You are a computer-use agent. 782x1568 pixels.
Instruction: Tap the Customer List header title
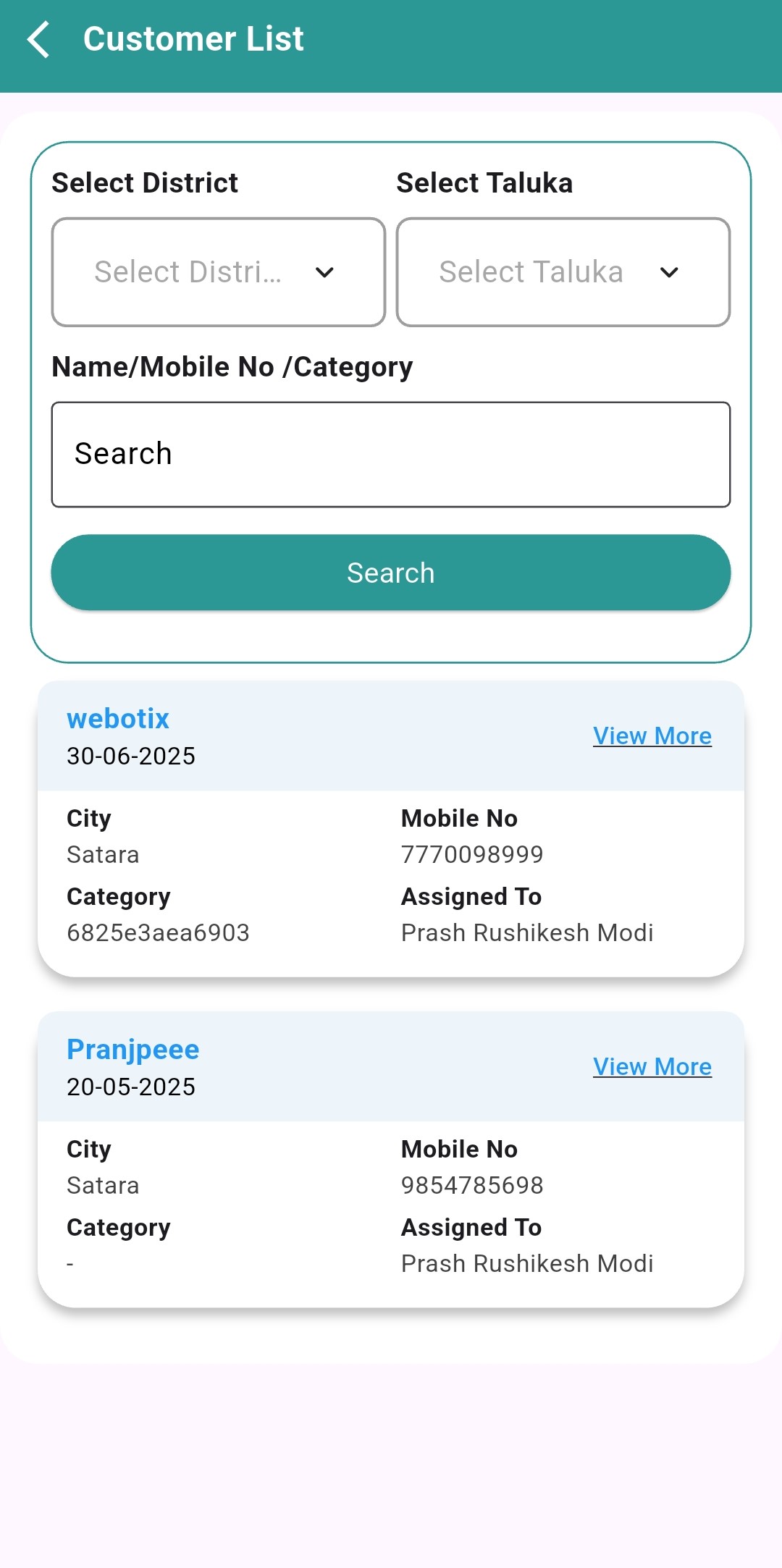click(193, 39)
